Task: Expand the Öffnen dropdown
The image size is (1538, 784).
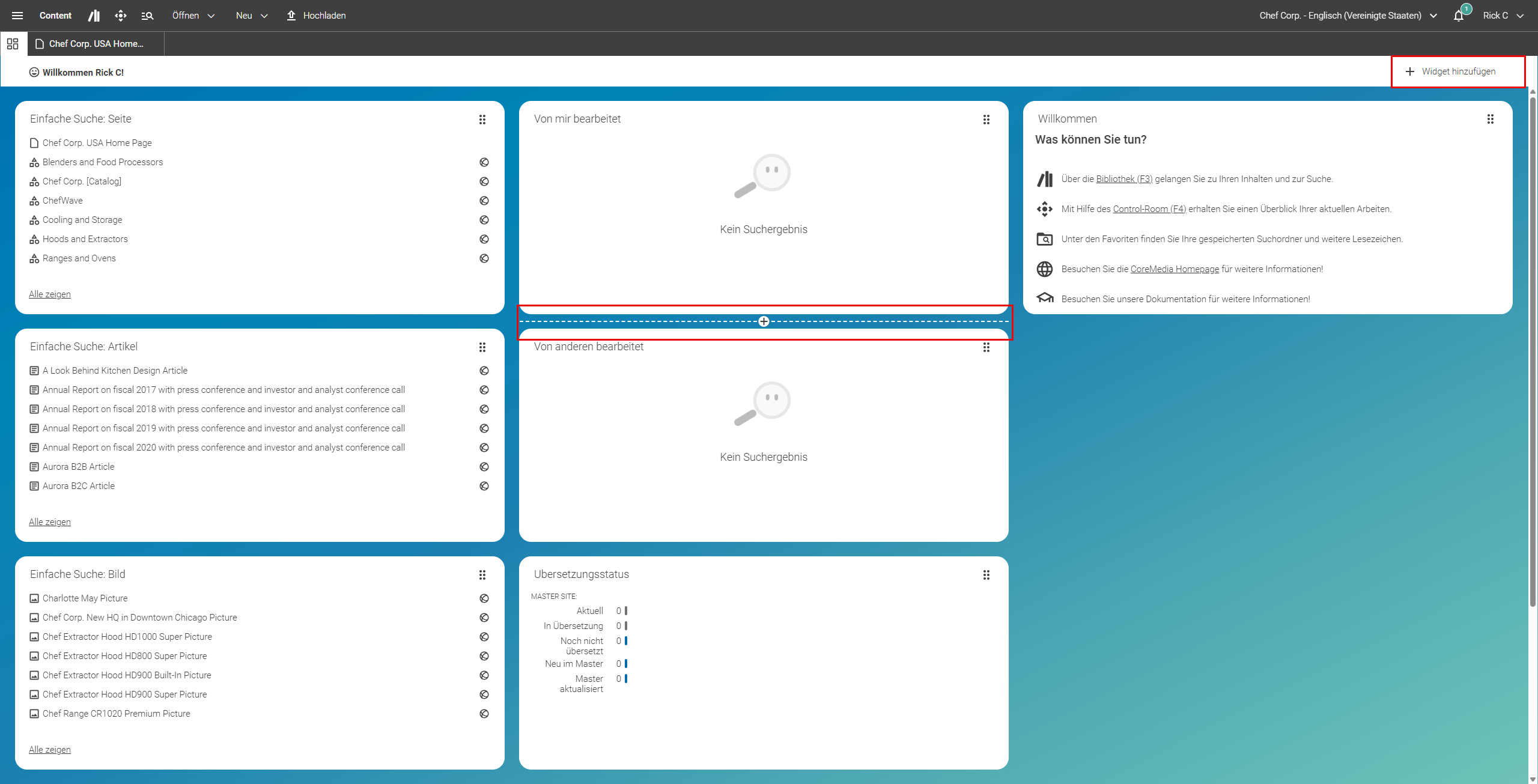Action: coord(193,16)
